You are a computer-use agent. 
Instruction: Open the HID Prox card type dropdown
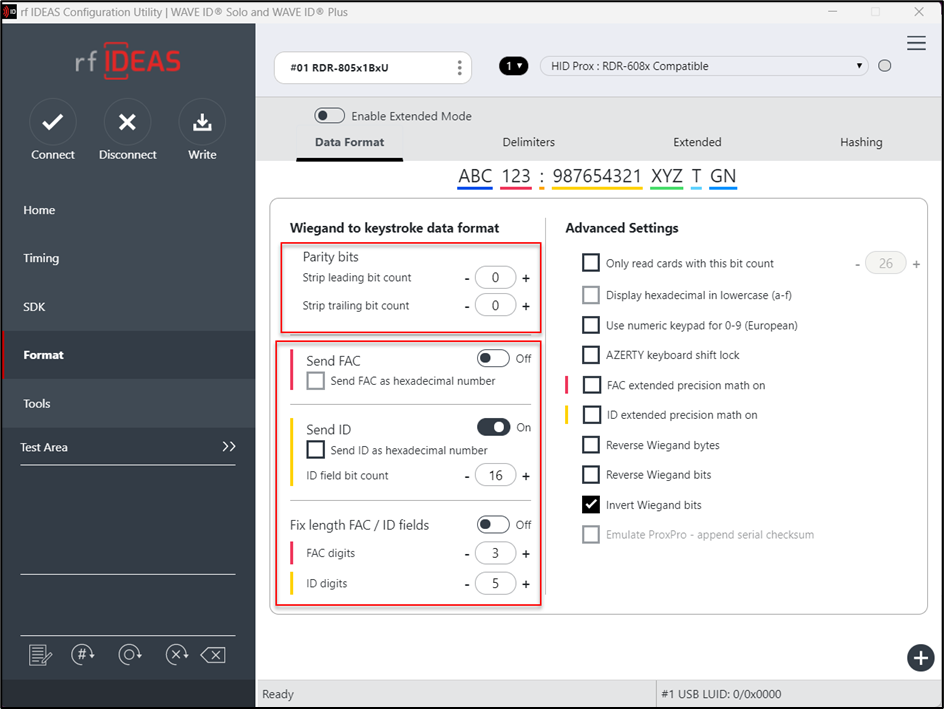point(704,66)
